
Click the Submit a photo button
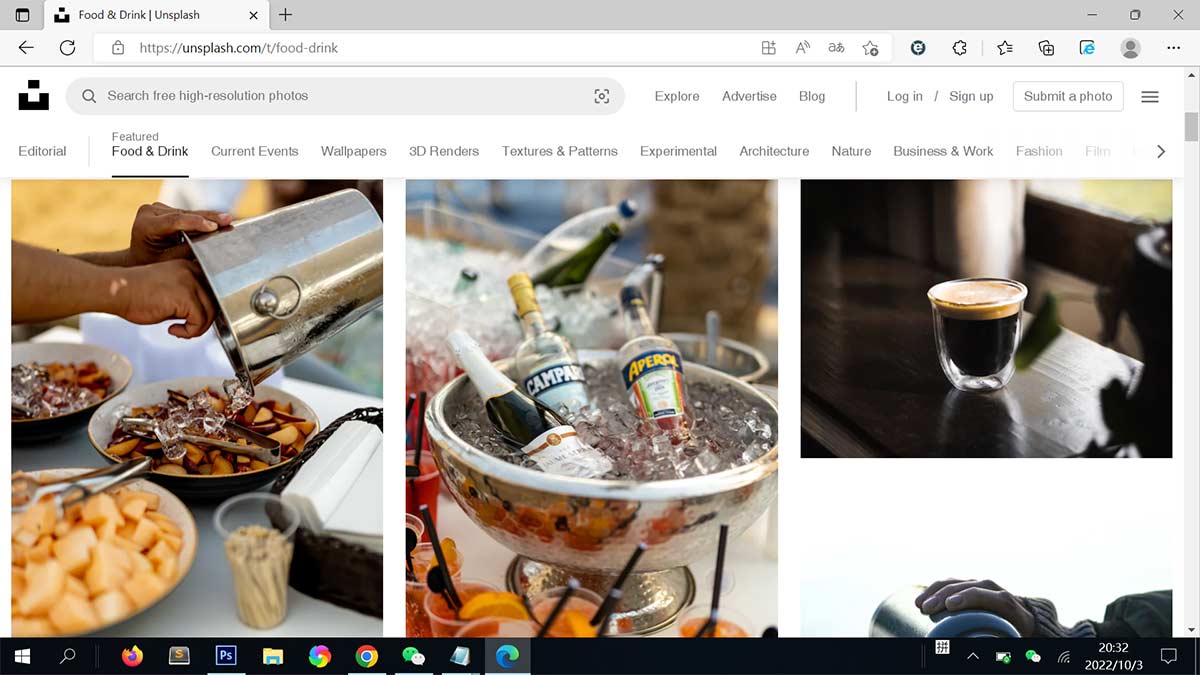[x=1068, y=96]
